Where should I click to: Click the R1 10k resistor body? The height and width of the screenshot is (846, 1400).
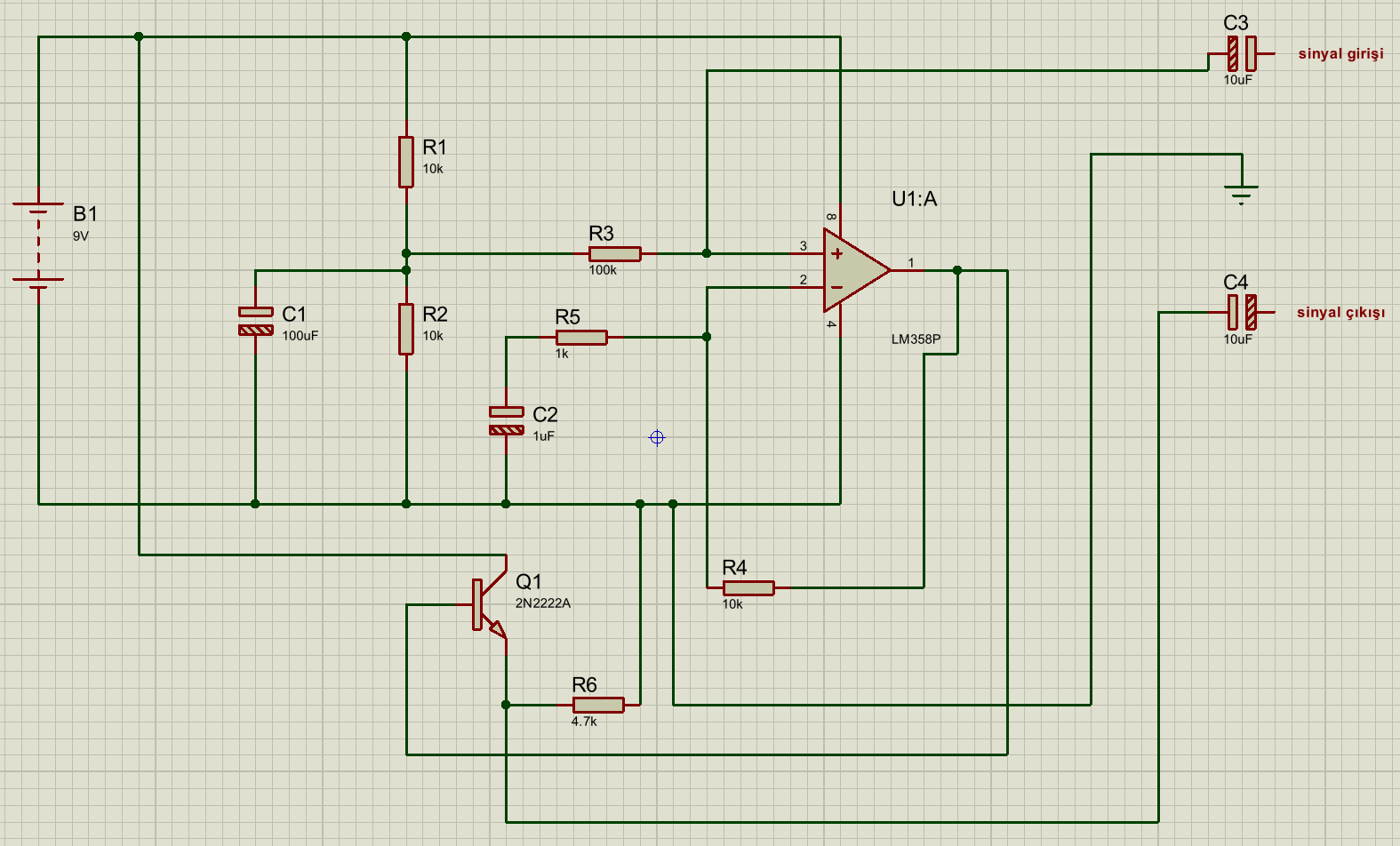click(406, 162)
